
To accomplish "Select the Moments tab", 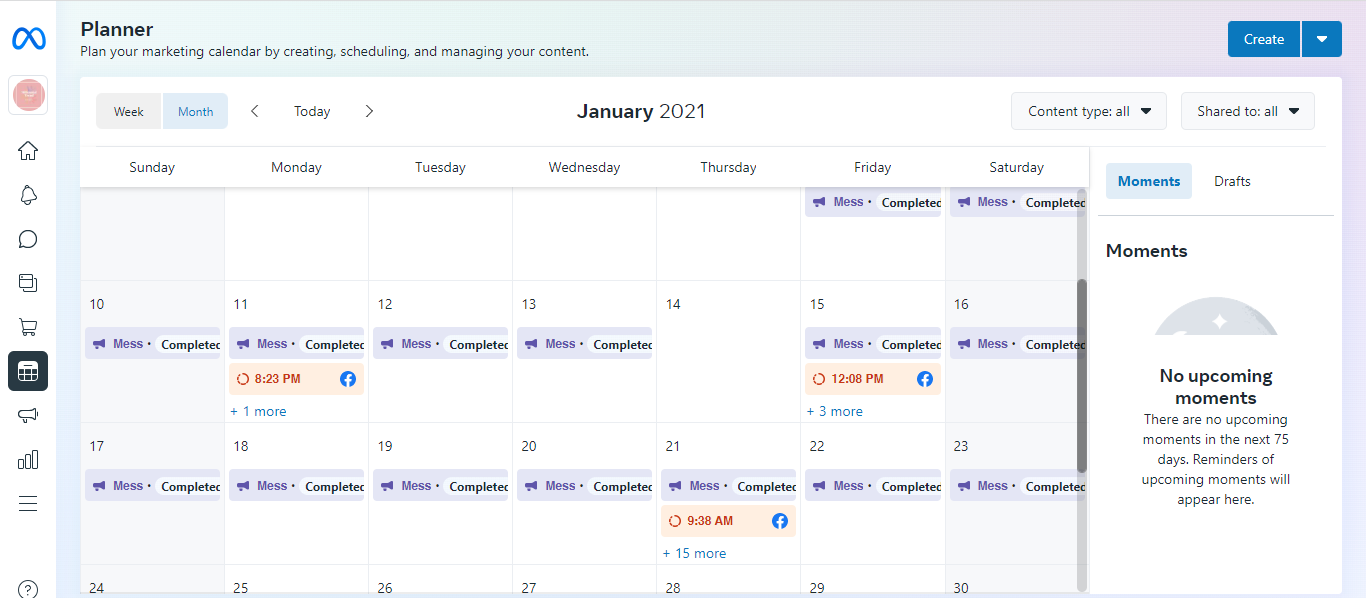I will pos(1148,181).
